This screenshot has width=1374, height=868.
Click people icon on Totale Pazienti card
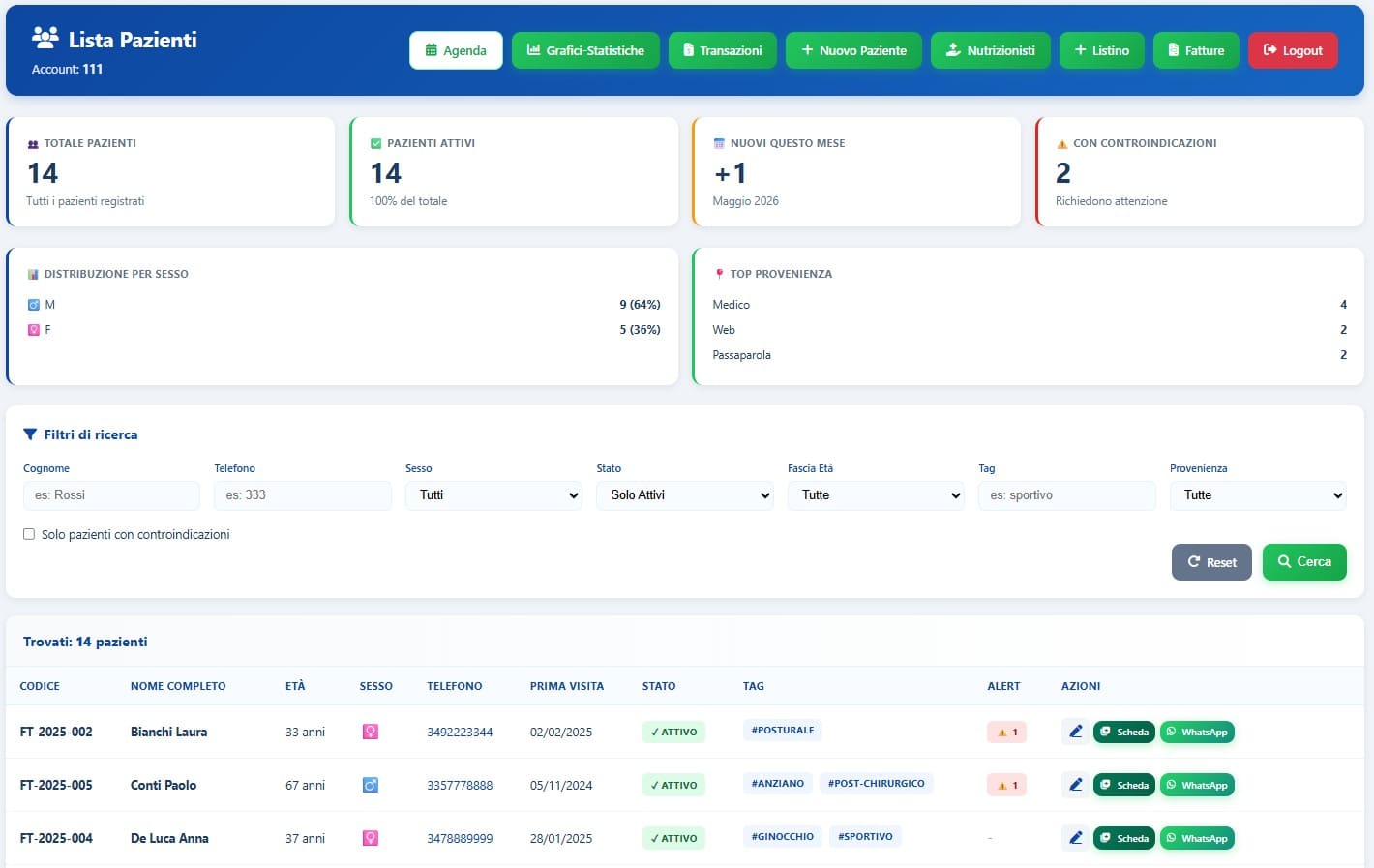point(33,144)
